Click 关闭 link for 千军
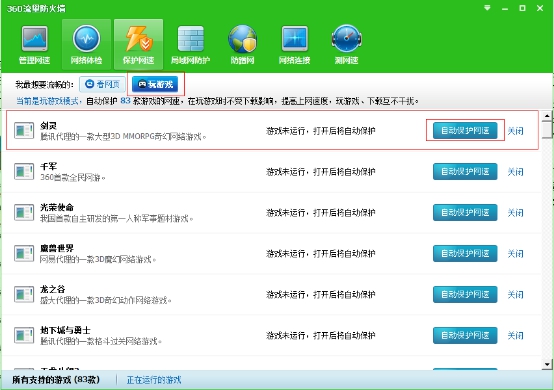 point(515,172)
